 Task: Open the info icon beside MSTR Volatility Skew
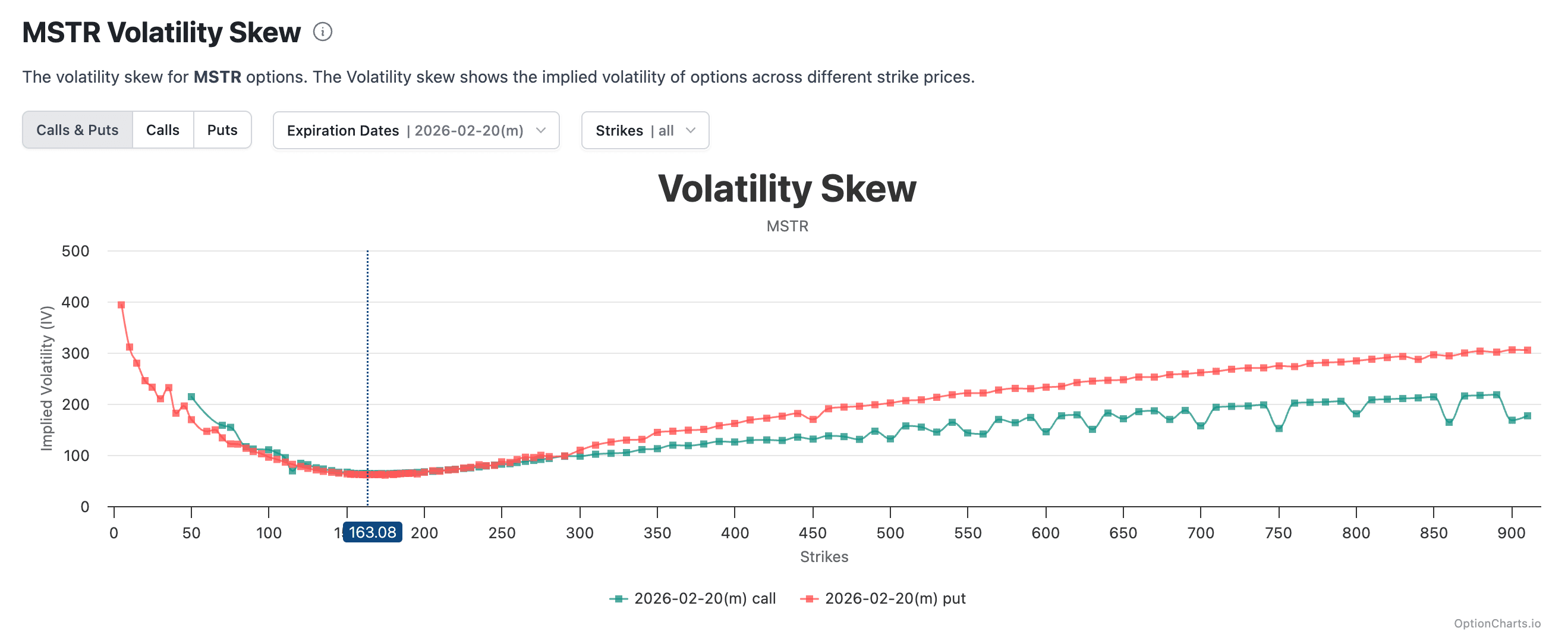pyautogui.click(x=322, y=32)
